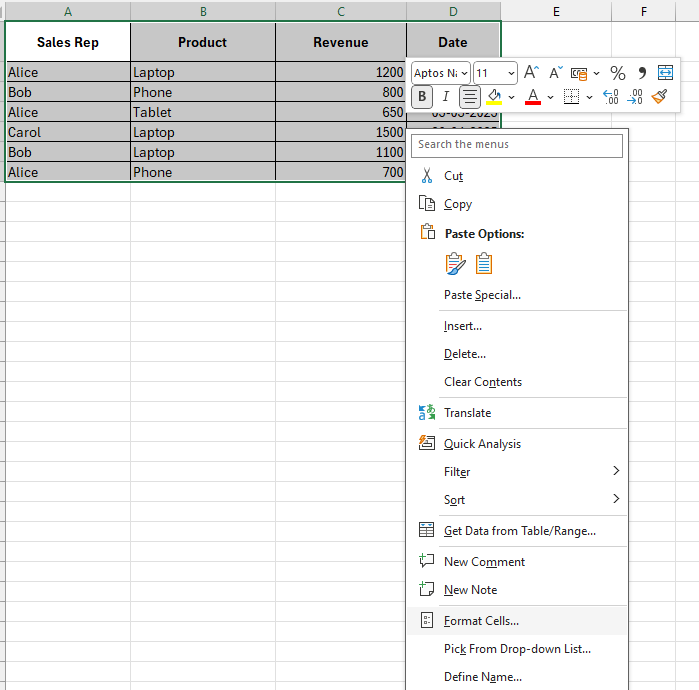
Task: Click the Increase Font Size icon
Action: coord(531,72)
